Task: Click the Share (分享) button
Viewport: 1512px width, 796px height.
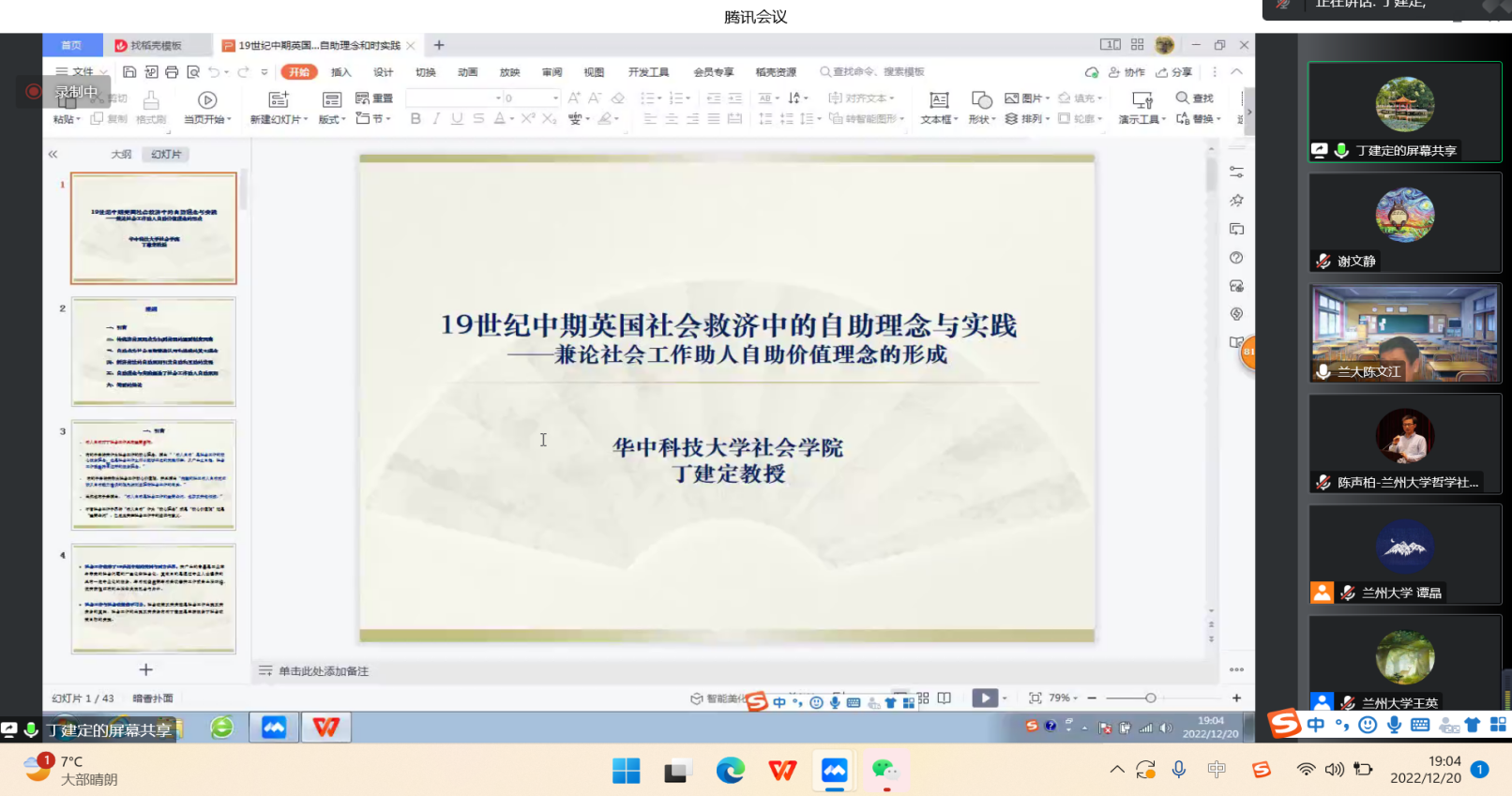Action: point(1174,72)
